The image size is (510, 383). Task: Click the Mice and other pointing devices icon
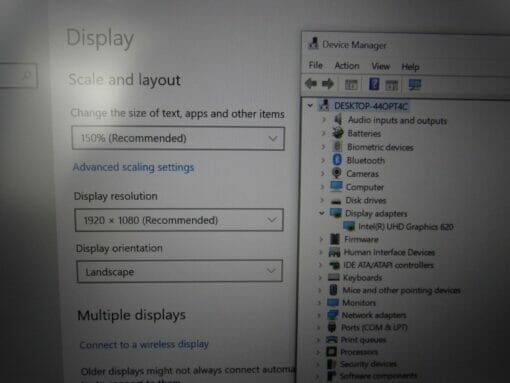tap(333, 290)
